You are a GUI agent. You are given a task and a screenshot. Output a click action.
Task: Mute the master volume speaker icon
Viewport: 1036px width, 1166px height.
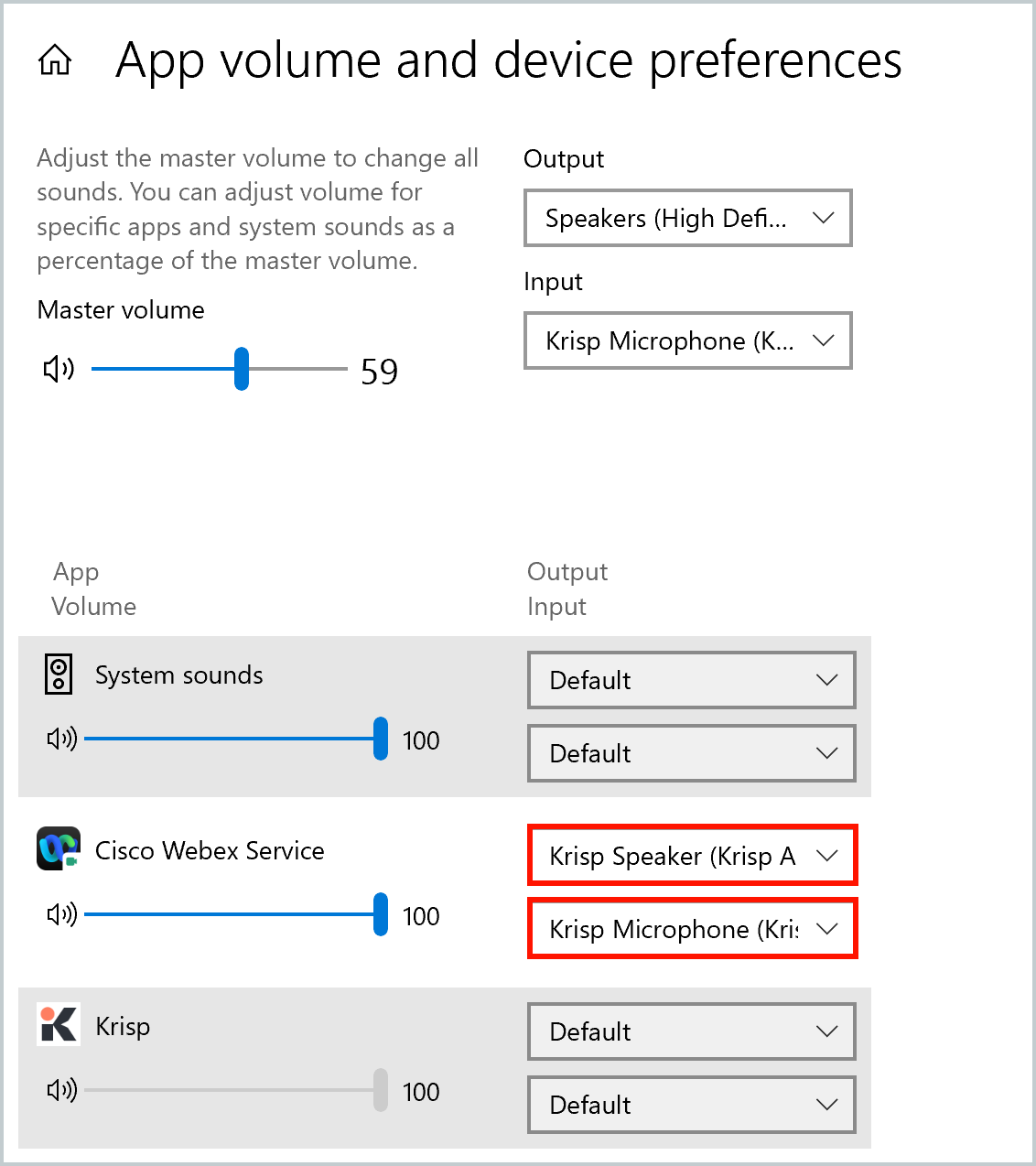(x=59, y=369)
